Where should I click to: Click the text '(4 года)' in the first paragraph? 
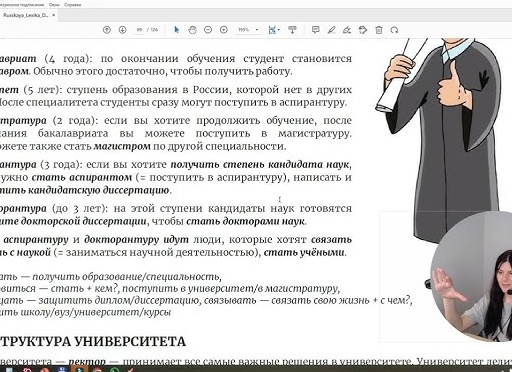(67, 59)
